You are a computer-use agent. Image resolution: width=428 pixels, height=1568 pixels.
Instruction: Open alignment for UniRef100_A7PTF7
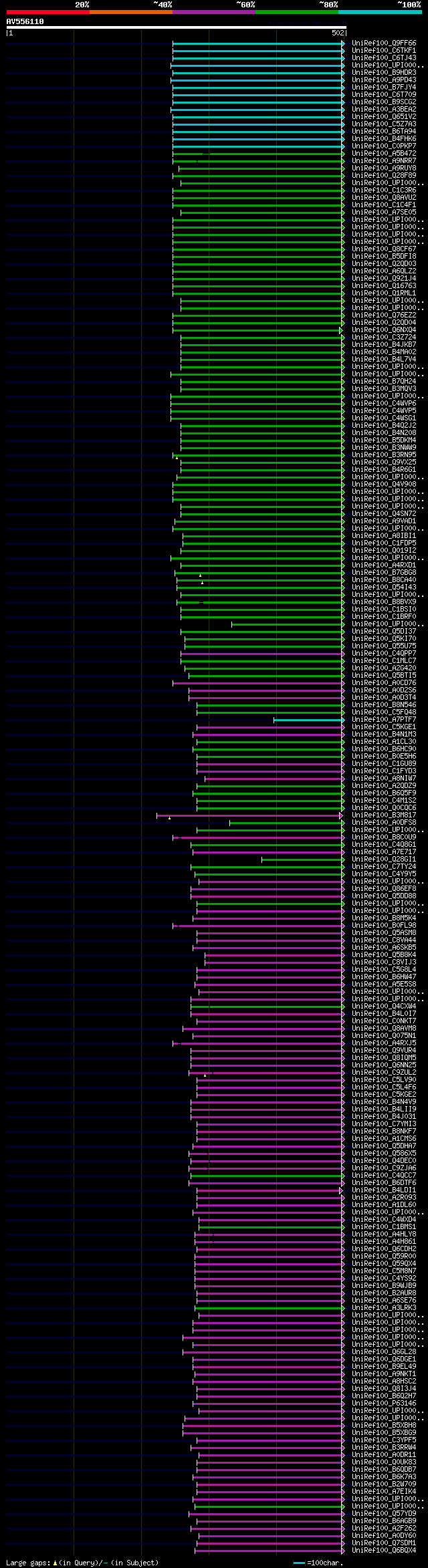point(384,720)
